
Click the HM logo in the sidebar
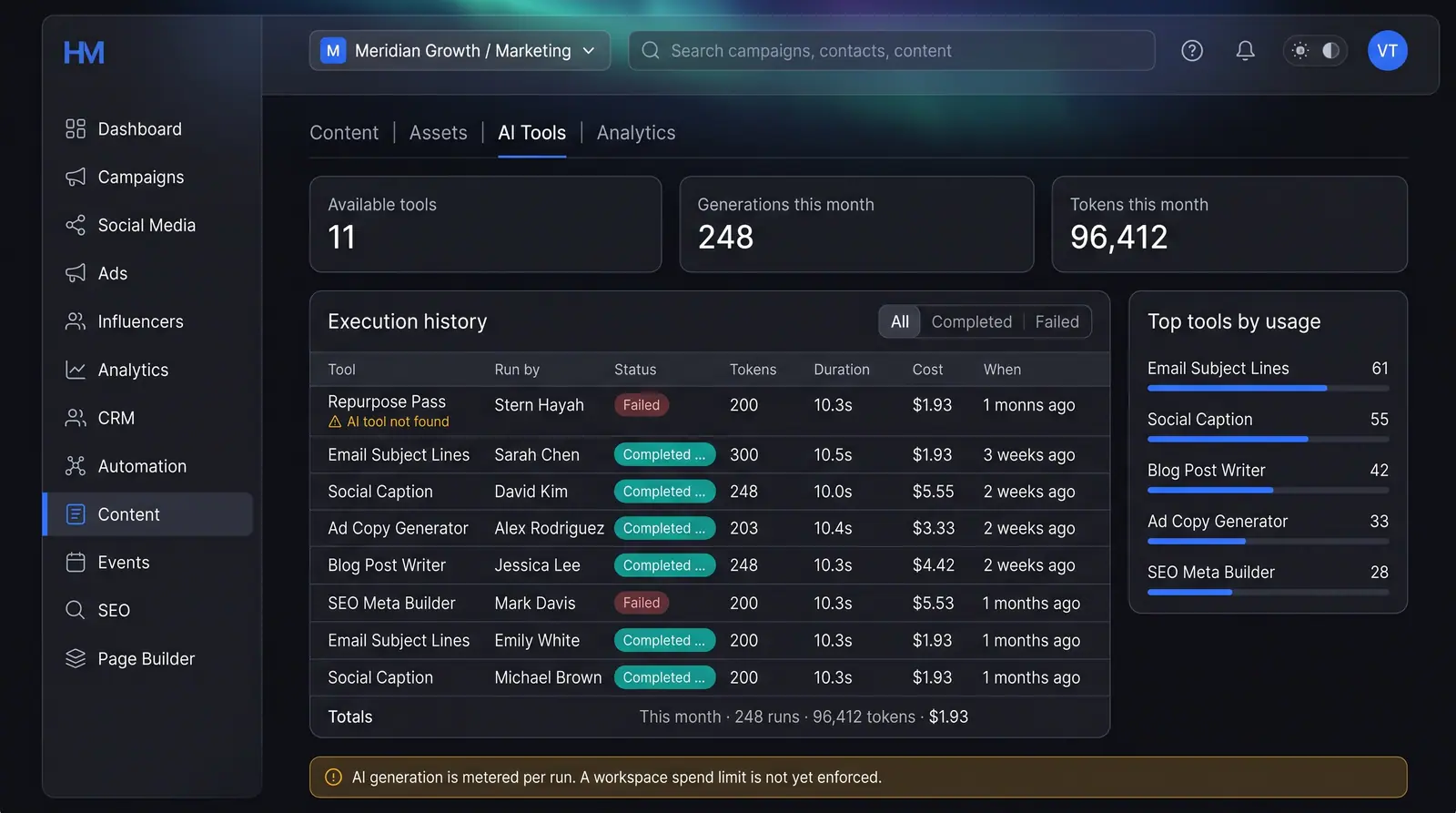tap(84, 53)
